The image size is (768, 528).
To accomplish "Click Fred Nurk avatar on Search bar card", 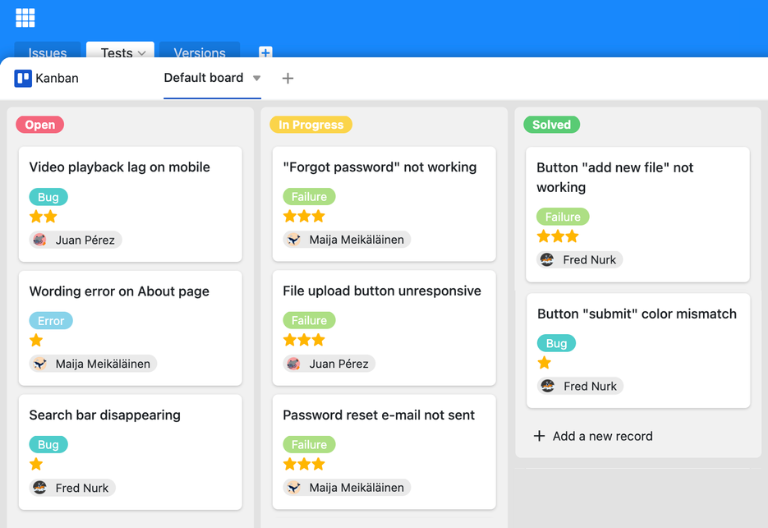I will pyautogui.click(x=40, y=488).
